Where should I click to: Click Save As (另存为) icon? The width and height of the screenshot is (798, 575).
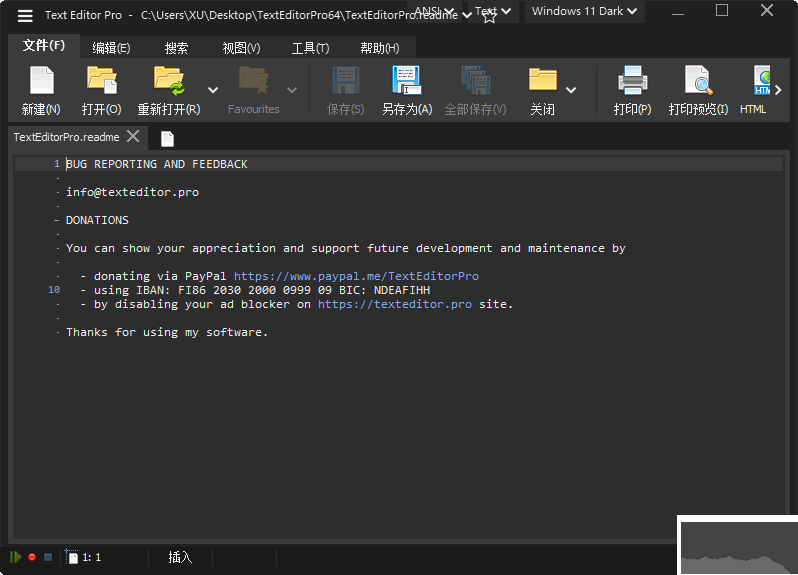pos(406,82)
